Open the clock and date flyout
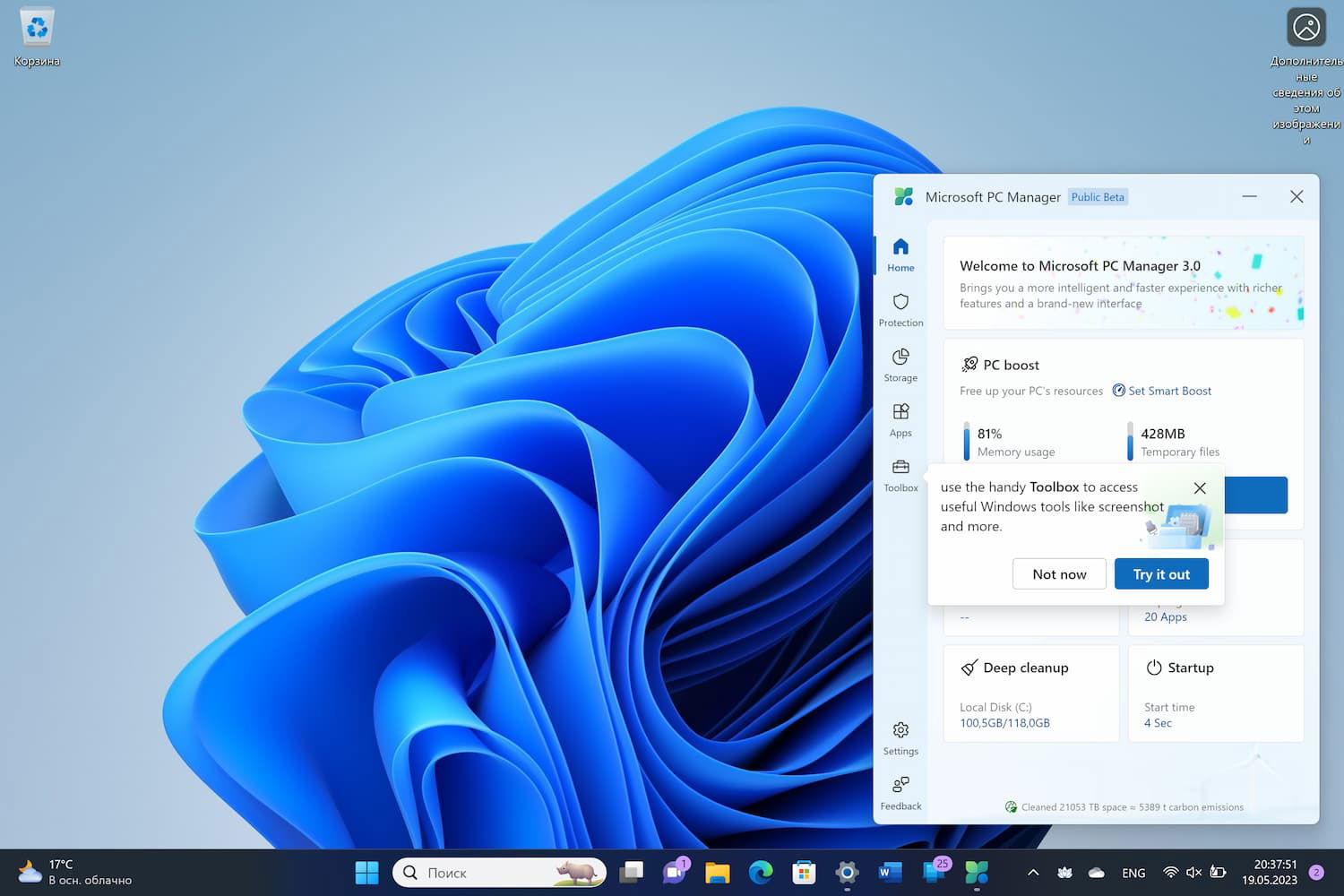Screen dimensions: 1344x896 coord(1269,872)
